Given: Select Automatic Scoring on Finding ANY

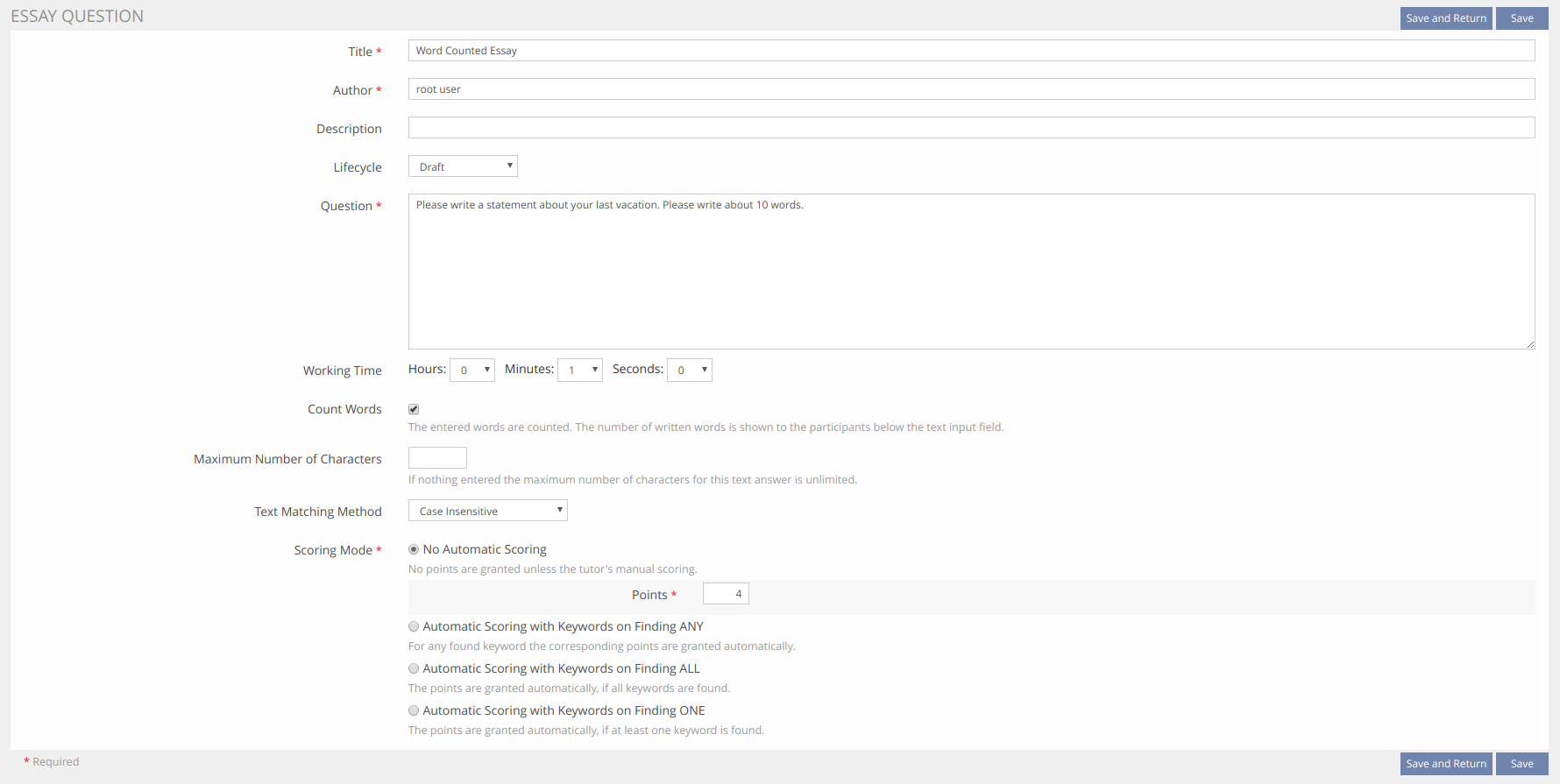Looking at the screenshot, I should (x=414, y=627).
